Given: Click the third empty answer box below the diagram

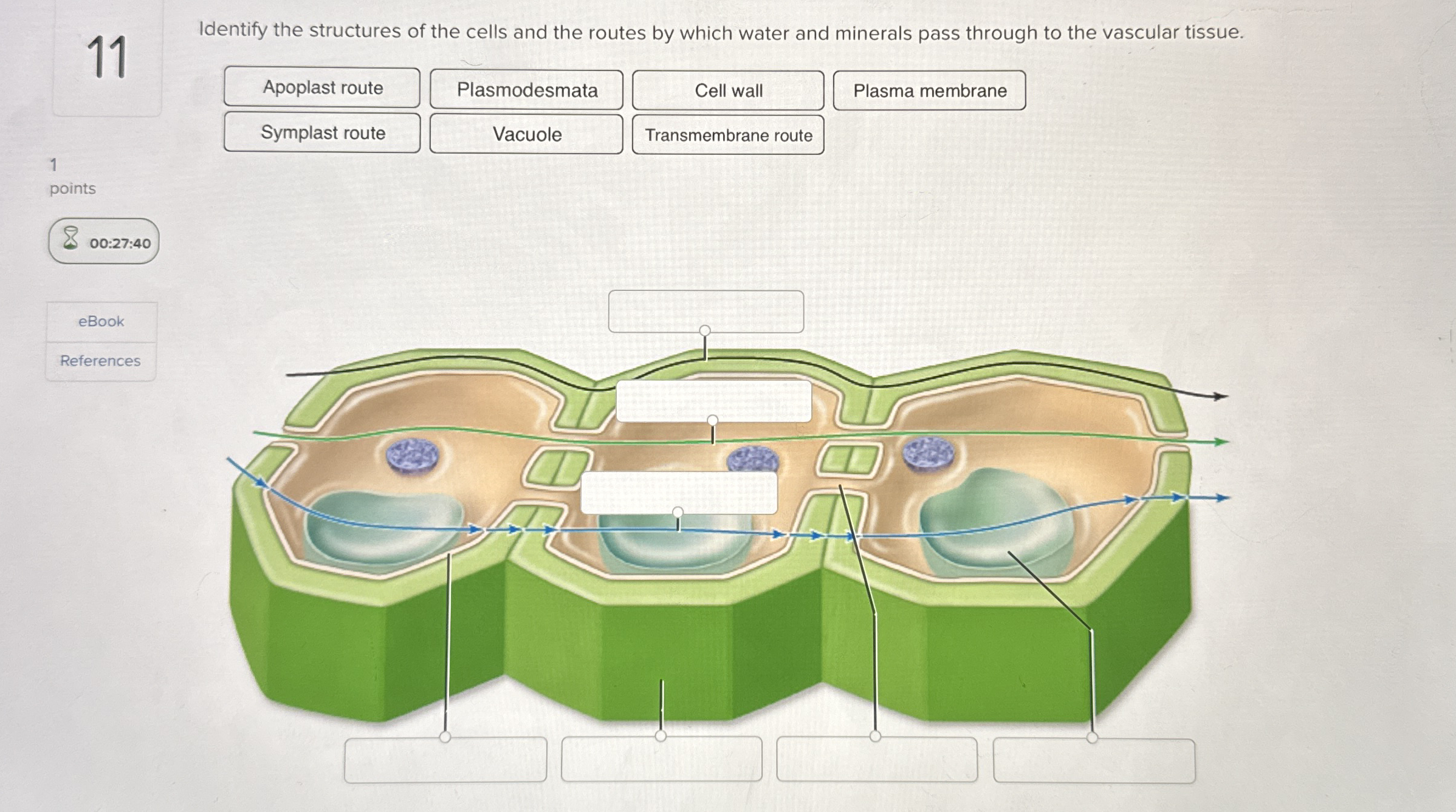Looking at the screenshot, I should click(877, 759).
